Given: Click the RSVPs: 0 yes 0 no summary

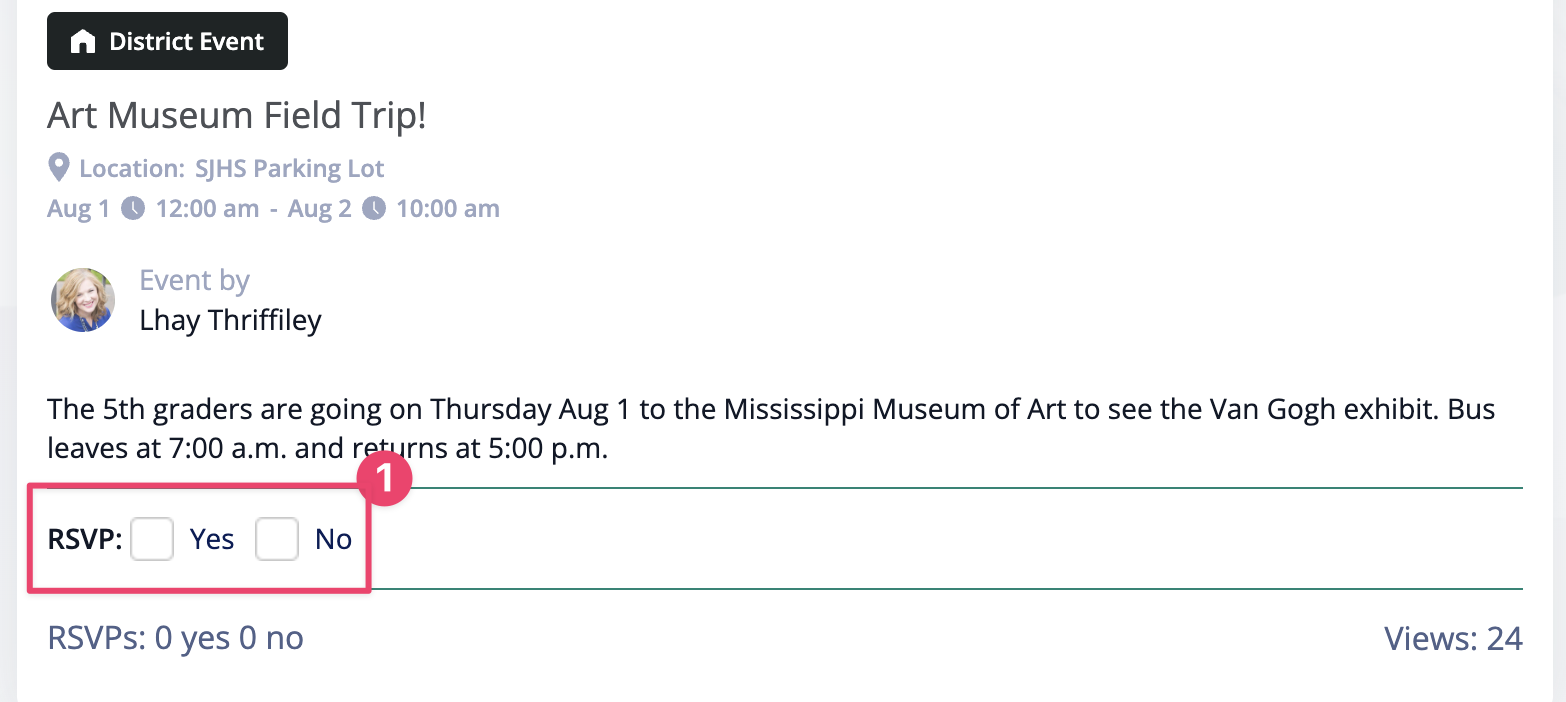Looking at the screenshot, I should click(176, 637).
